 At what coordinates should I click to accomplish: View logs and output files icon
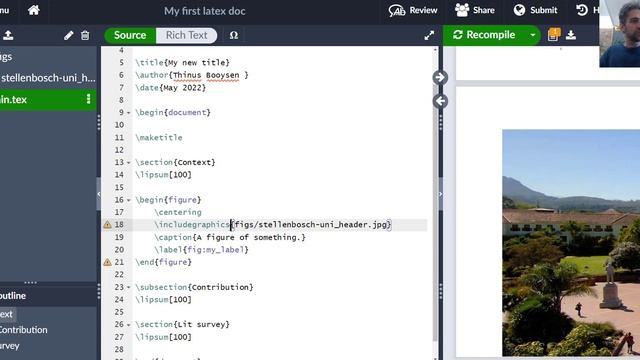(553, 35)
